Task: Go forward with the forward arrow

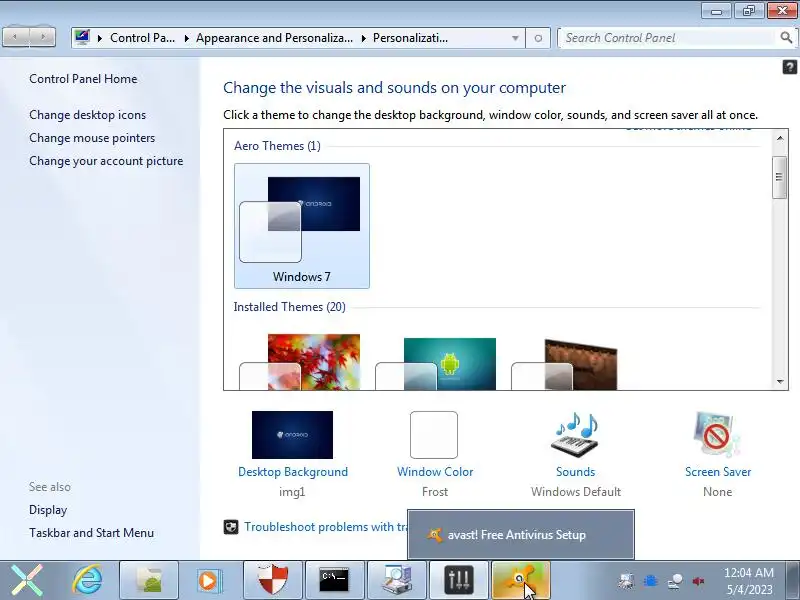Action: (x=42, y=37)
